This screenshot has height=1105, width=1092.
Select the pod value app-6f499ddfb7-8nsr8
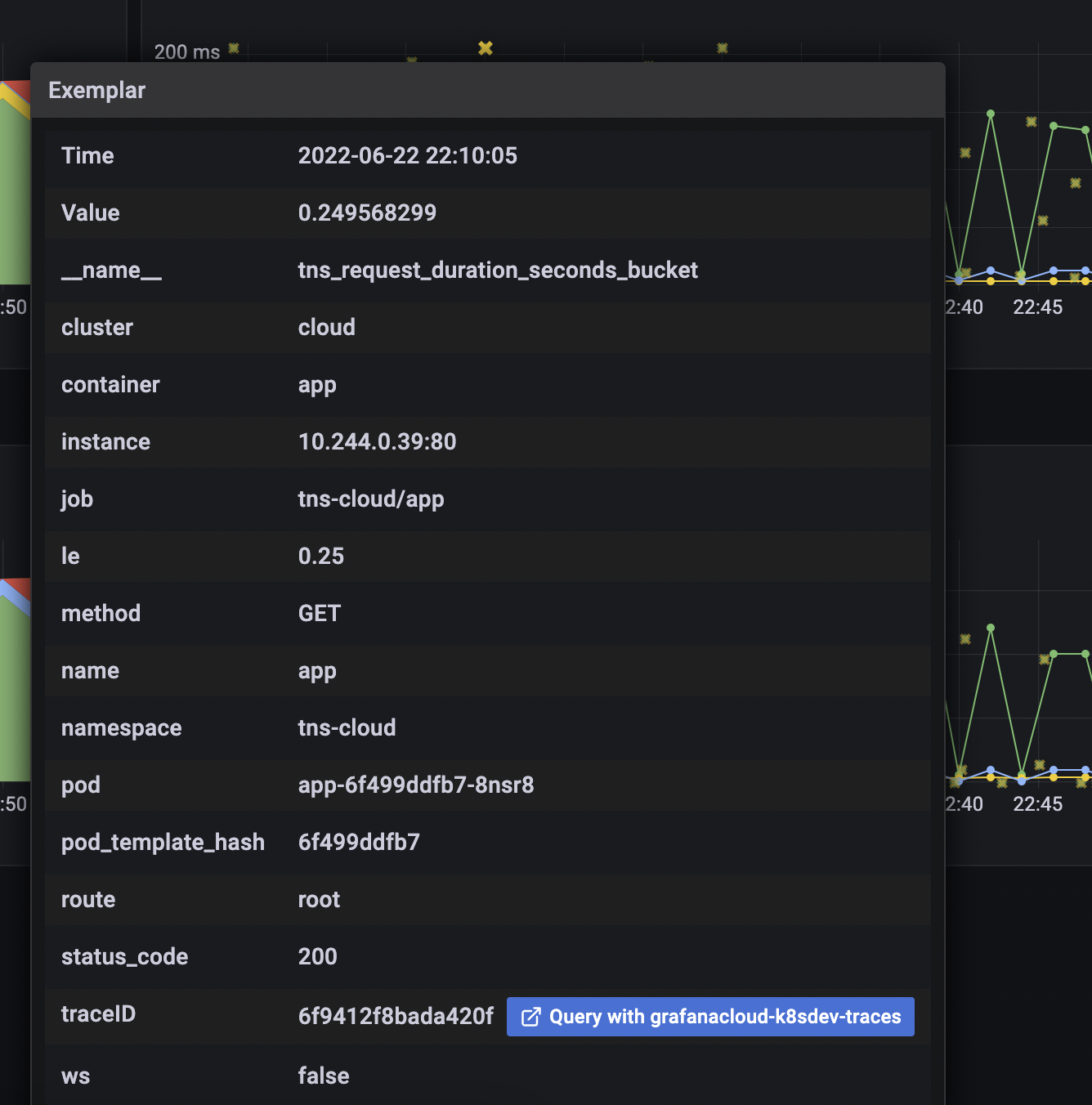(415, 785)
